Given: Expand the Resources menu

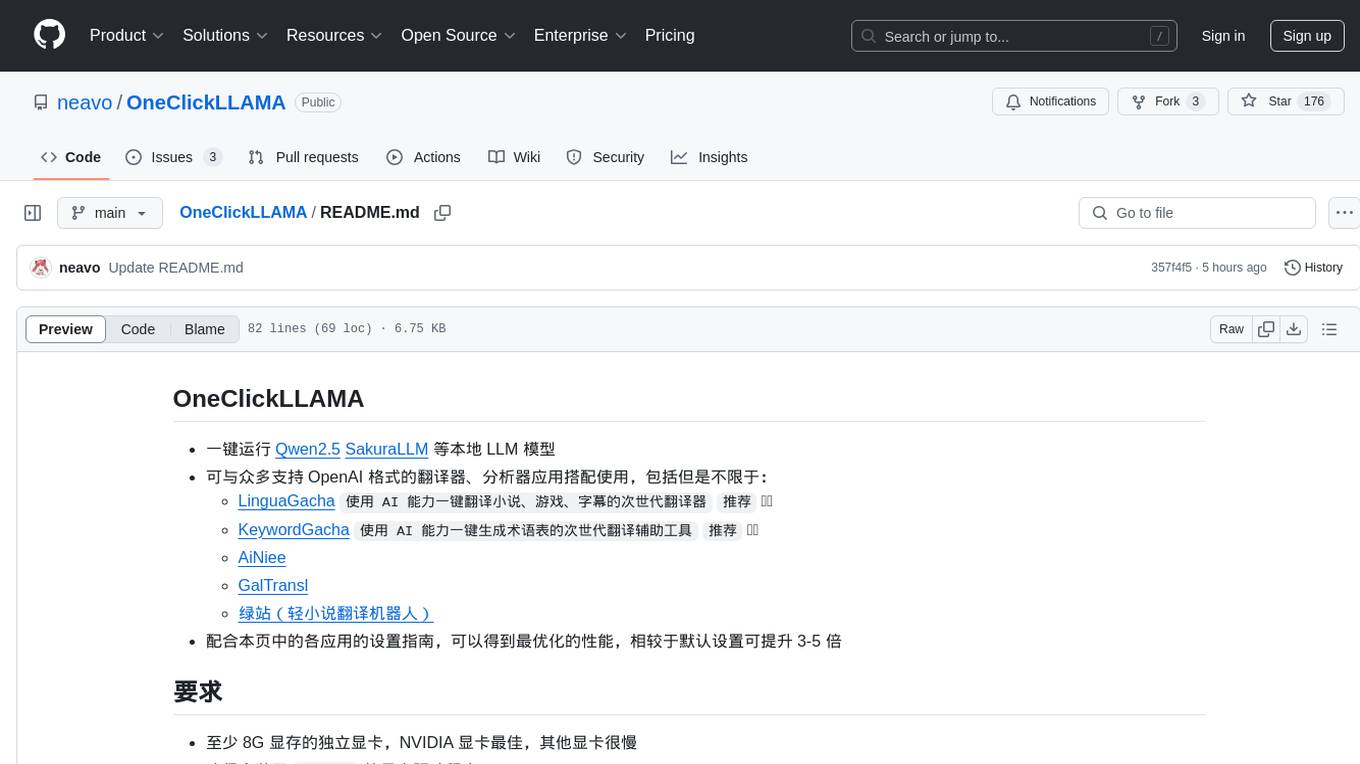Looking at the screenshot, I should 334,35.
